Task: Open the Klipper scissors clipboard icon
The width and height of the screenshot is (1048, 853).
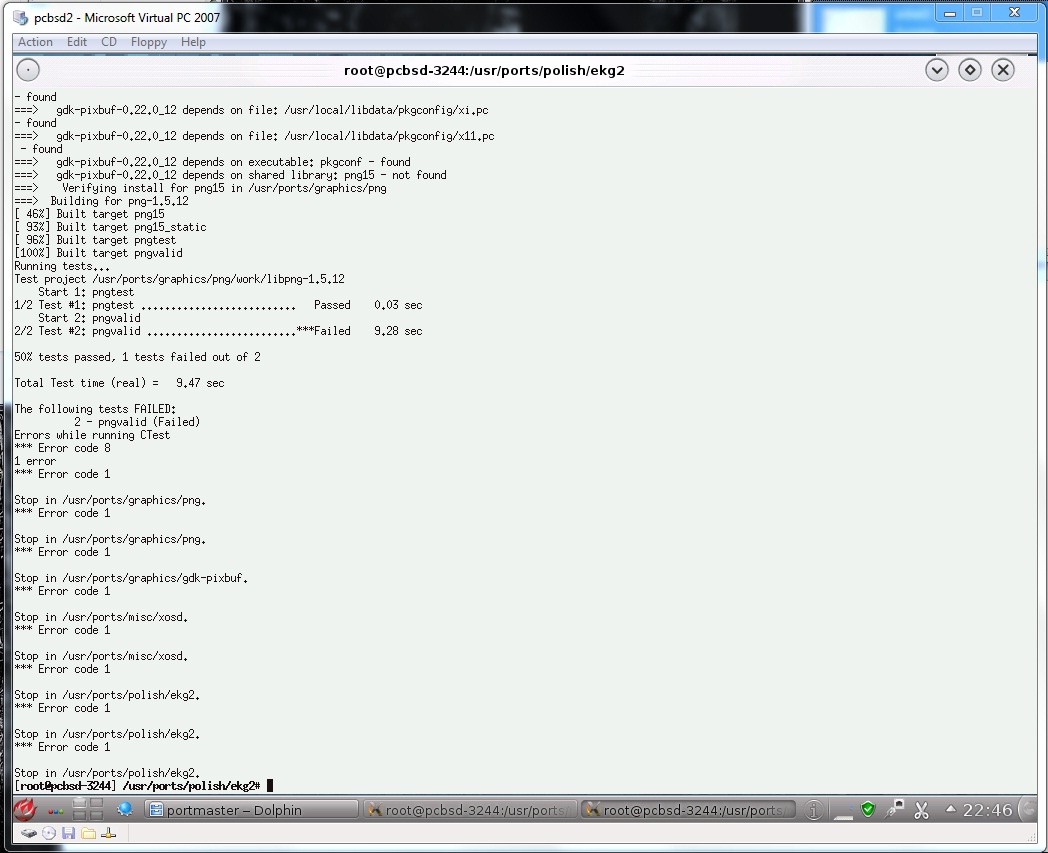Action: click(x=922, y=810)
